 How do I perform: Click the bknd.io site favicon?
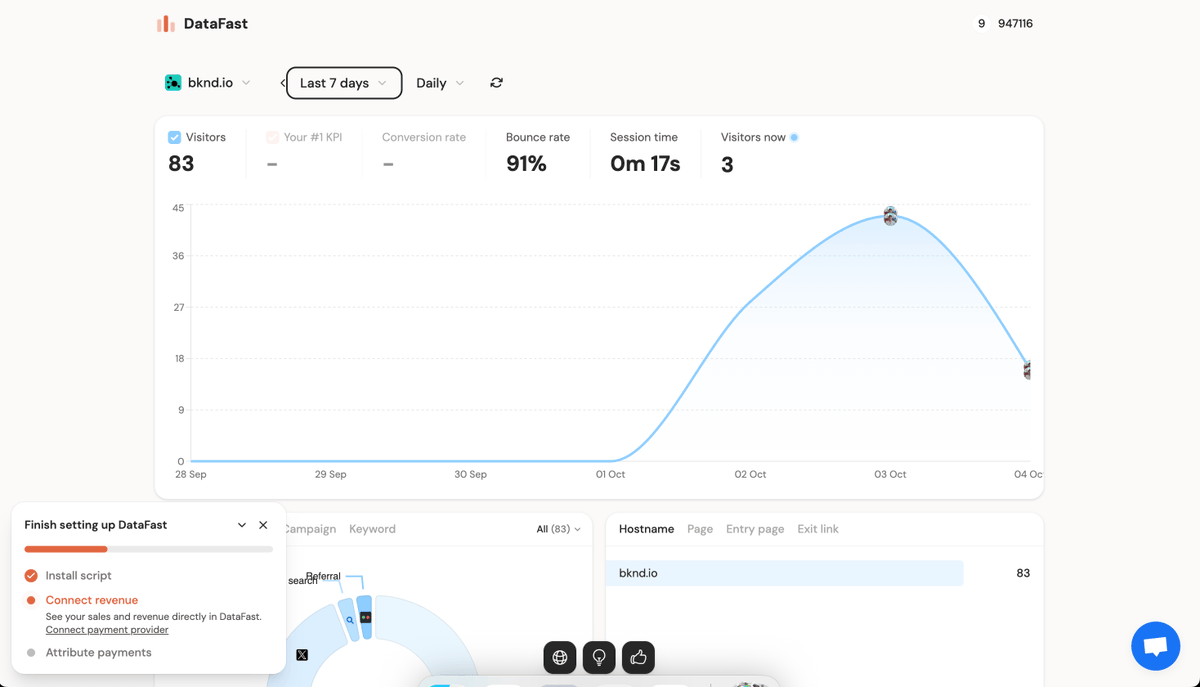[173, 83]
